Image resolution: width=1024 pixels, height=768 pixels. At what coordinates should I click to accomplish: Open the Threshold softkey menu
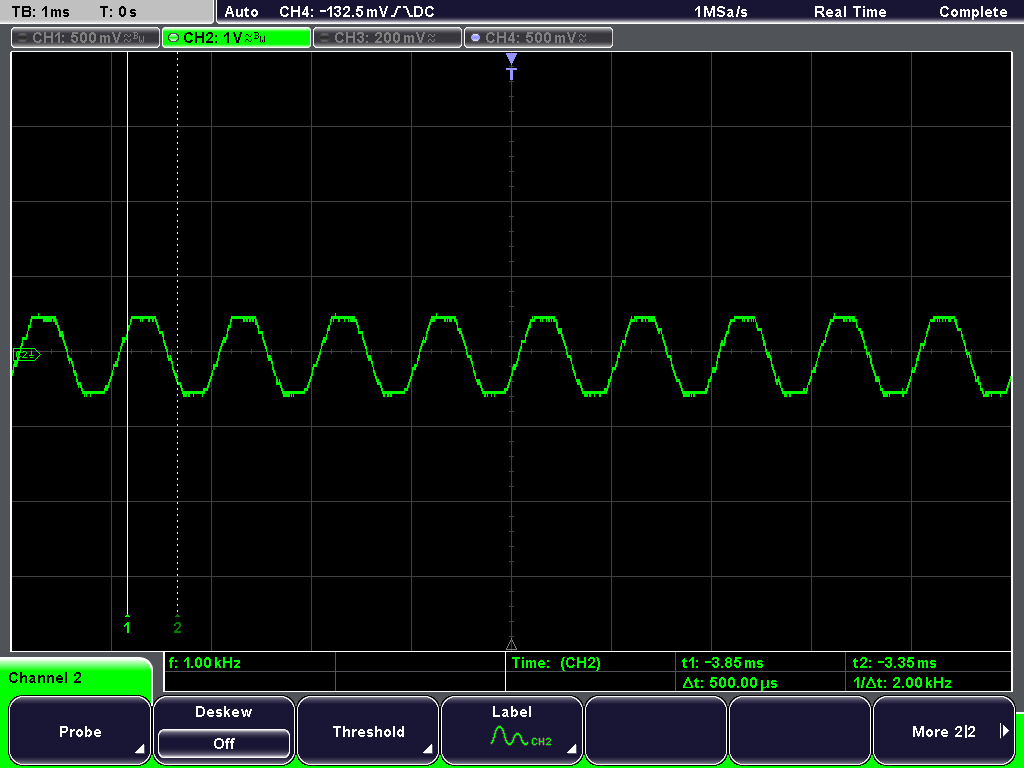368,731
